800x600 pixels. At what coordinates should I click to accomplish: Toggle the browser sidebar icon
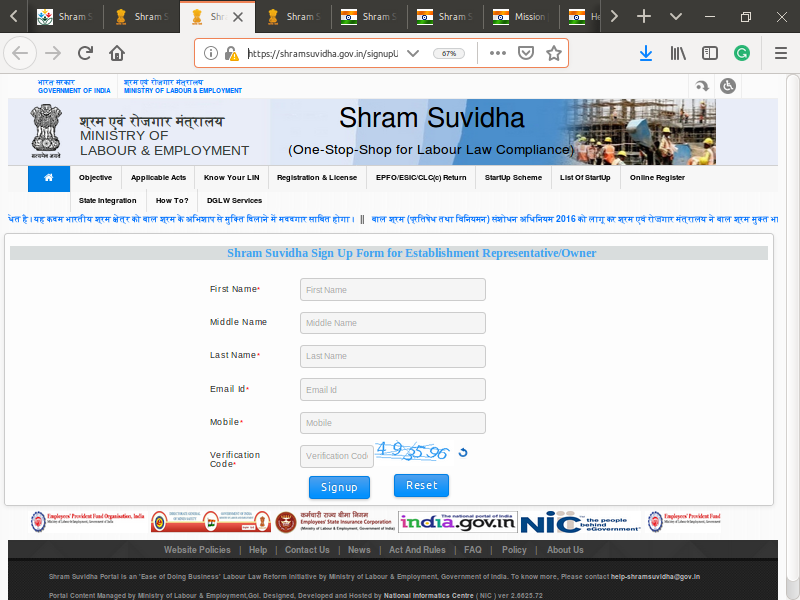tap(712, 54)
